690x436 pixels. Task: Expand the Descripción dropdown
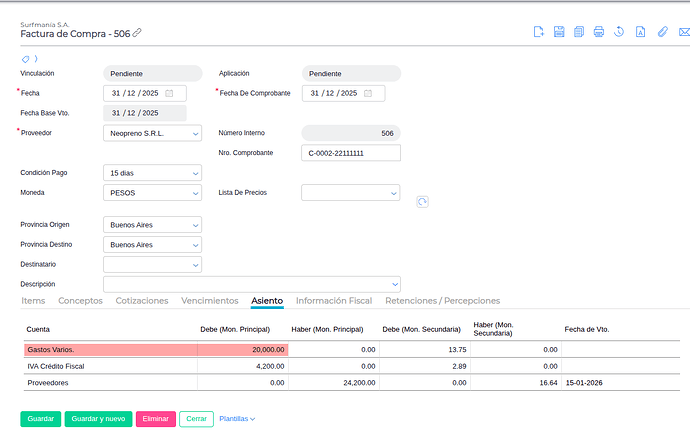(x=252, y=284)
